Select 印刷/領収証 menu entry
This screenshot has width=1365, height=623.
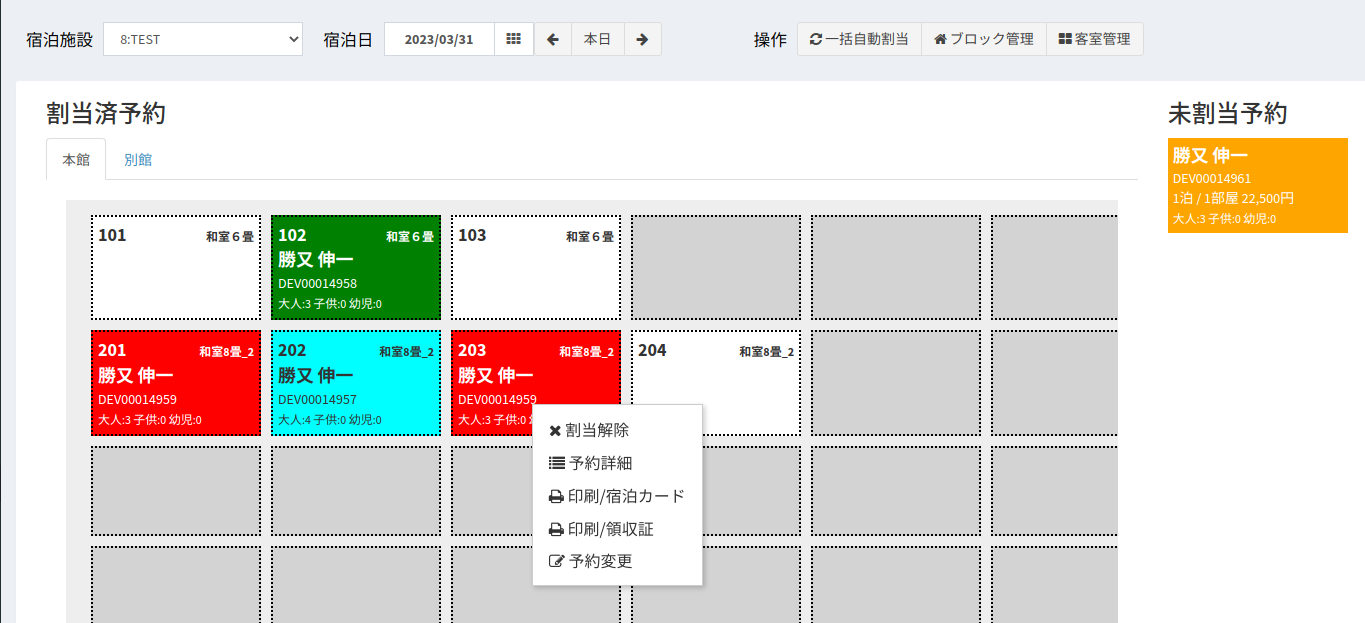pyautogui.click(x=617, y=529)
